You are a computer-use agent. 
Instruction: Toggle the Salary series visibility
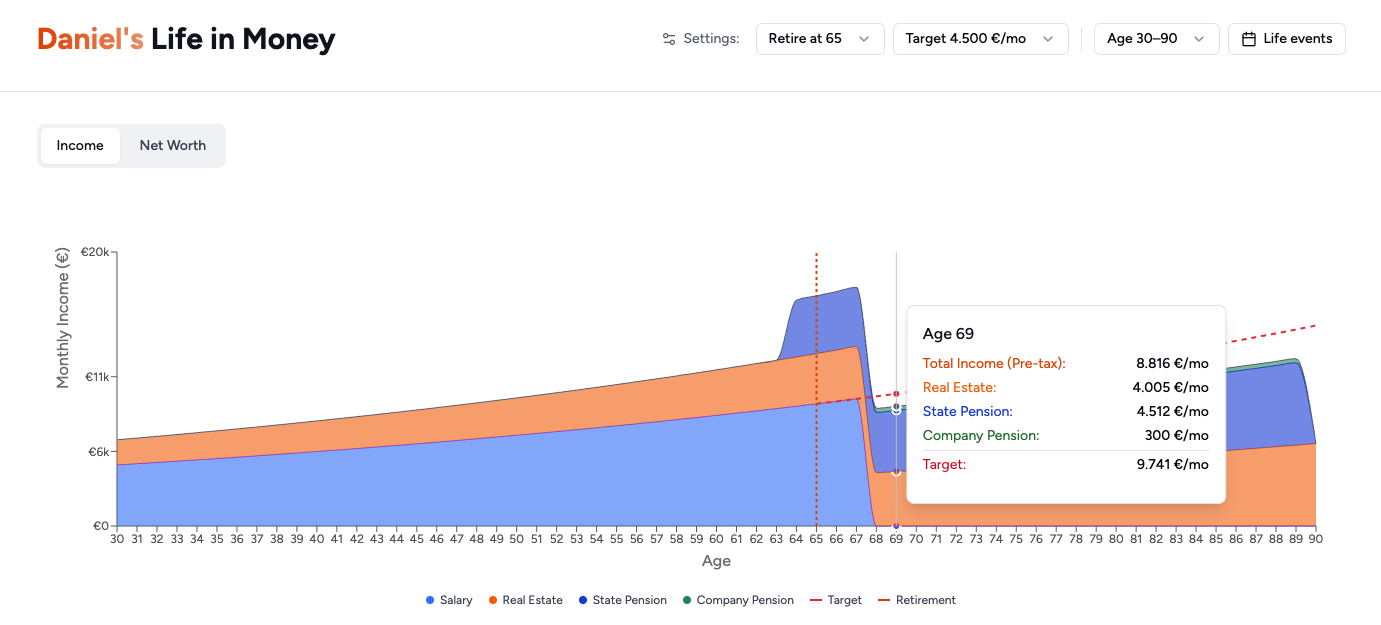click(x=454, y=600)
